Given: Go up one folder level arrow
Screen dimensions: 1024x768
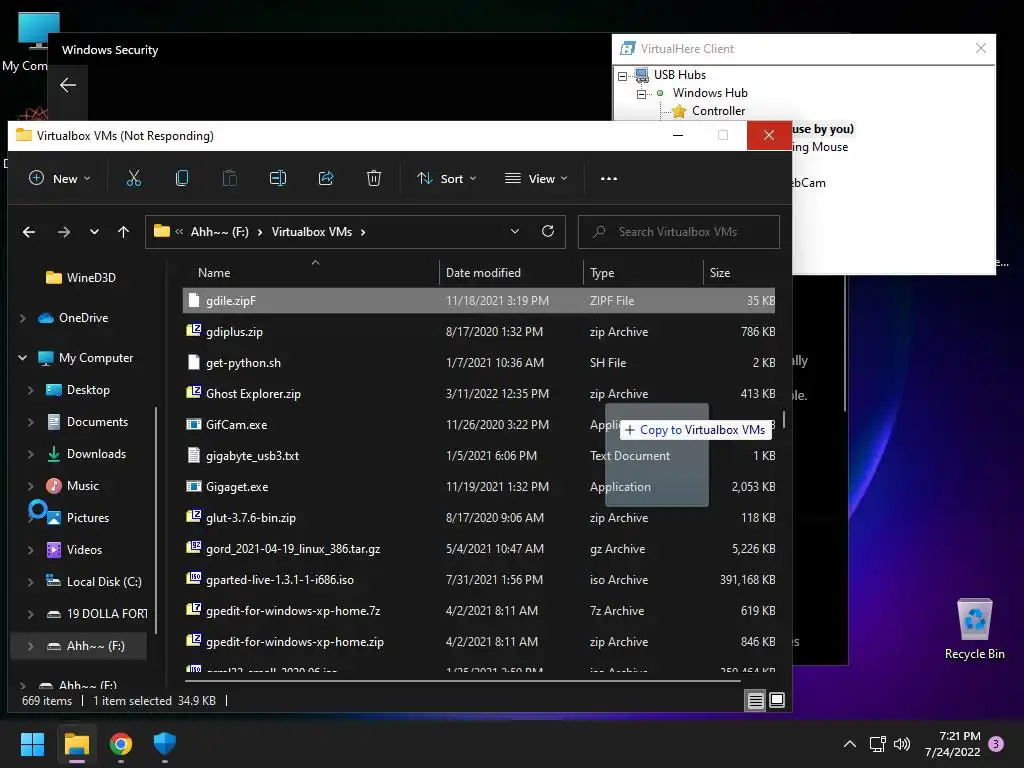Looking at the screenshot, I should pos(123,232).
